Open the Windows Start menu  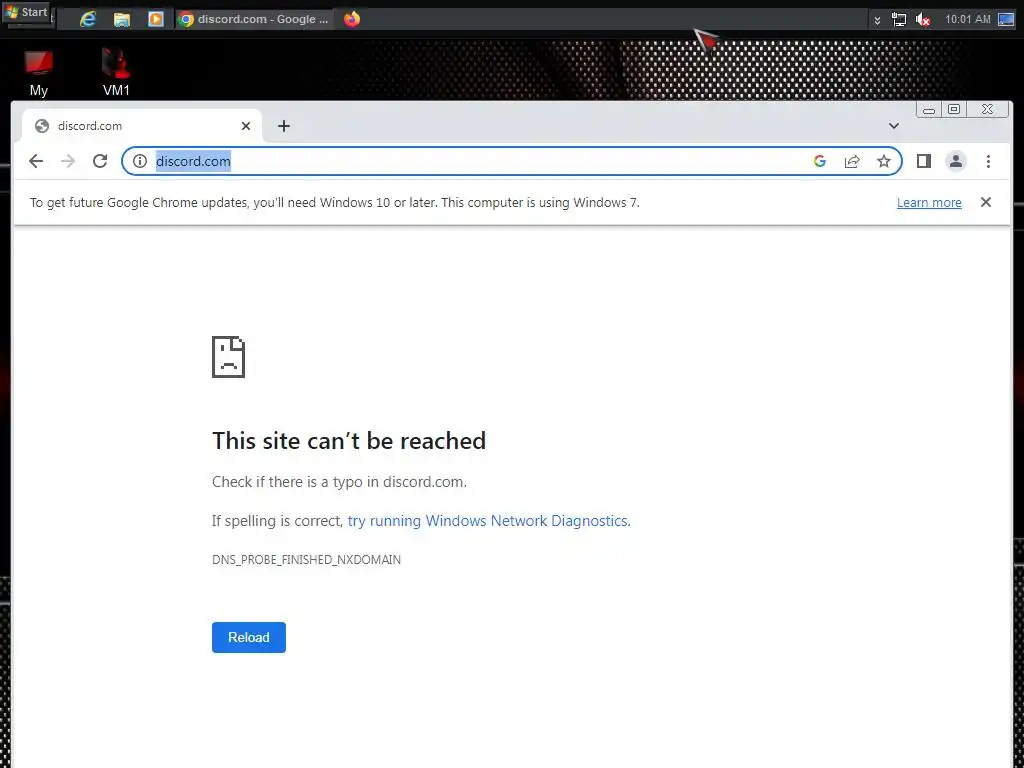(27, 12)
